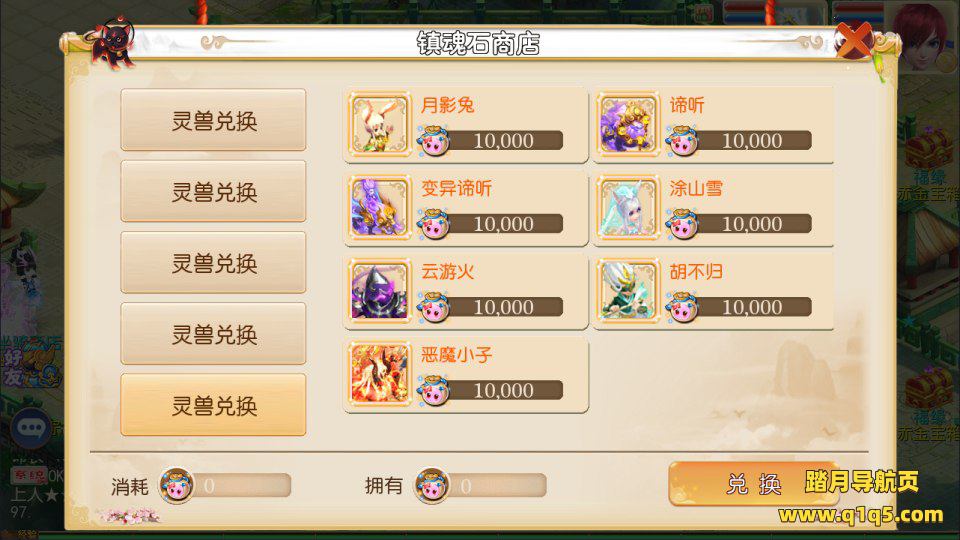The image size is (960, 540).
Task: Open the chat bubble icon
Action: (x=31, y=428)
